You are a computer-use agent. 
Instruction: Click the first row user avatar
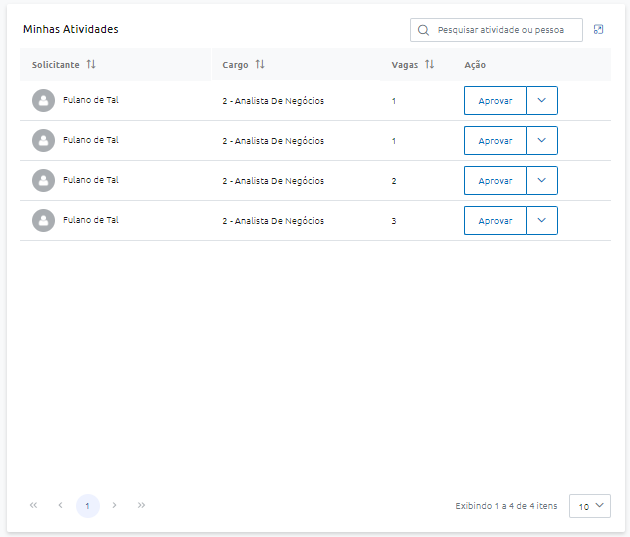point(43,101)
